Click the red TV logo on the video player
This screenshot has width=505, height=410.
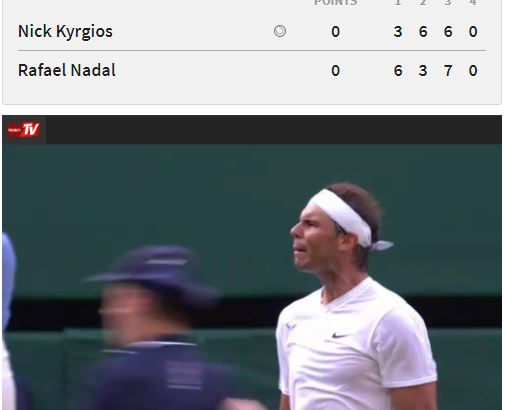24,130
